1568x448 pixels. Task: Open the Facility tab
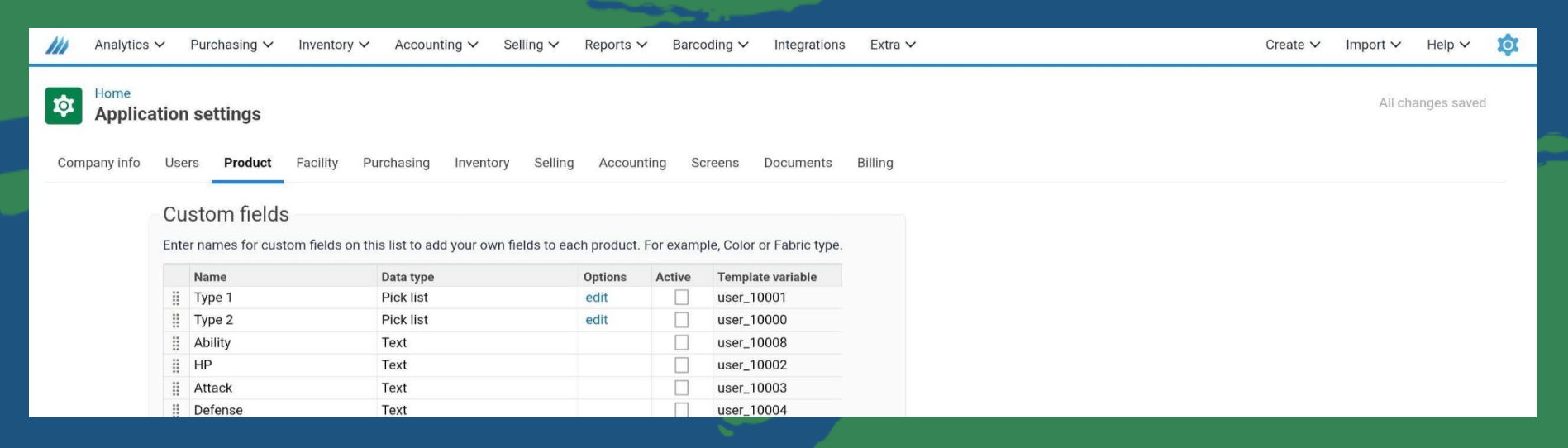point(317,163)
